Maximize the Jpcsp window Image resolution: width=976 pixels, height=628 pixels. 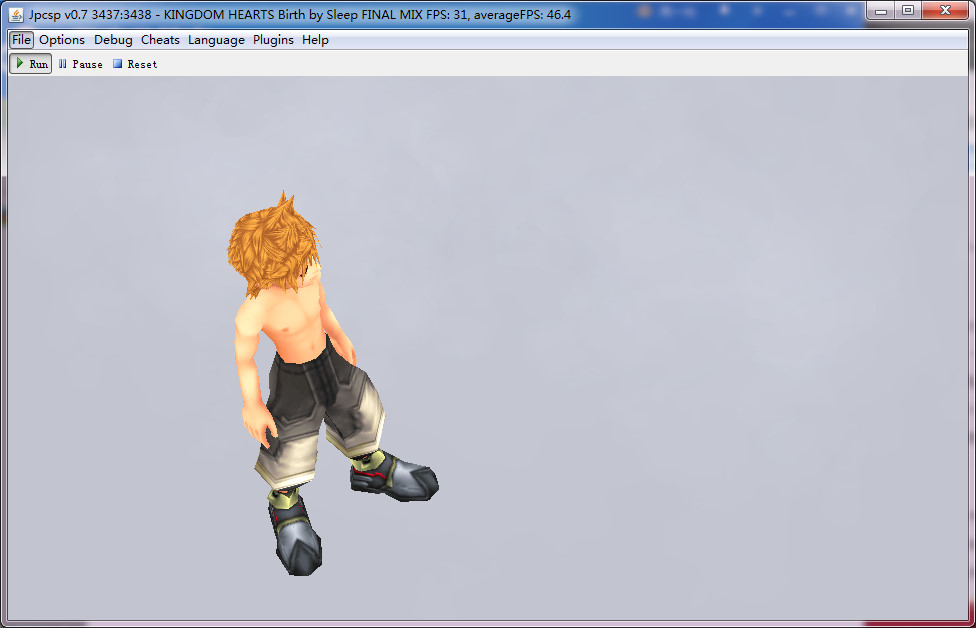(908, 10)
